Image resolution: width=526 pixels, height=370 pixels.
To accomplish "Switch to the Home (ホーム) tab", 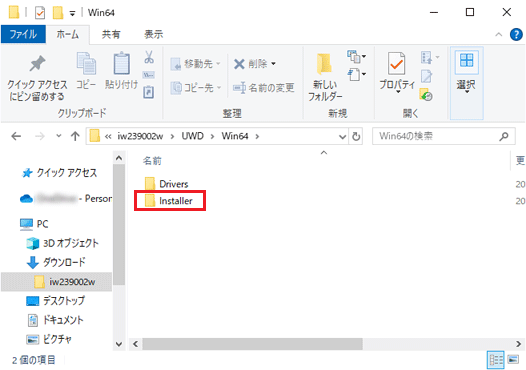I will pyautogui.click(x=67, y=34).
